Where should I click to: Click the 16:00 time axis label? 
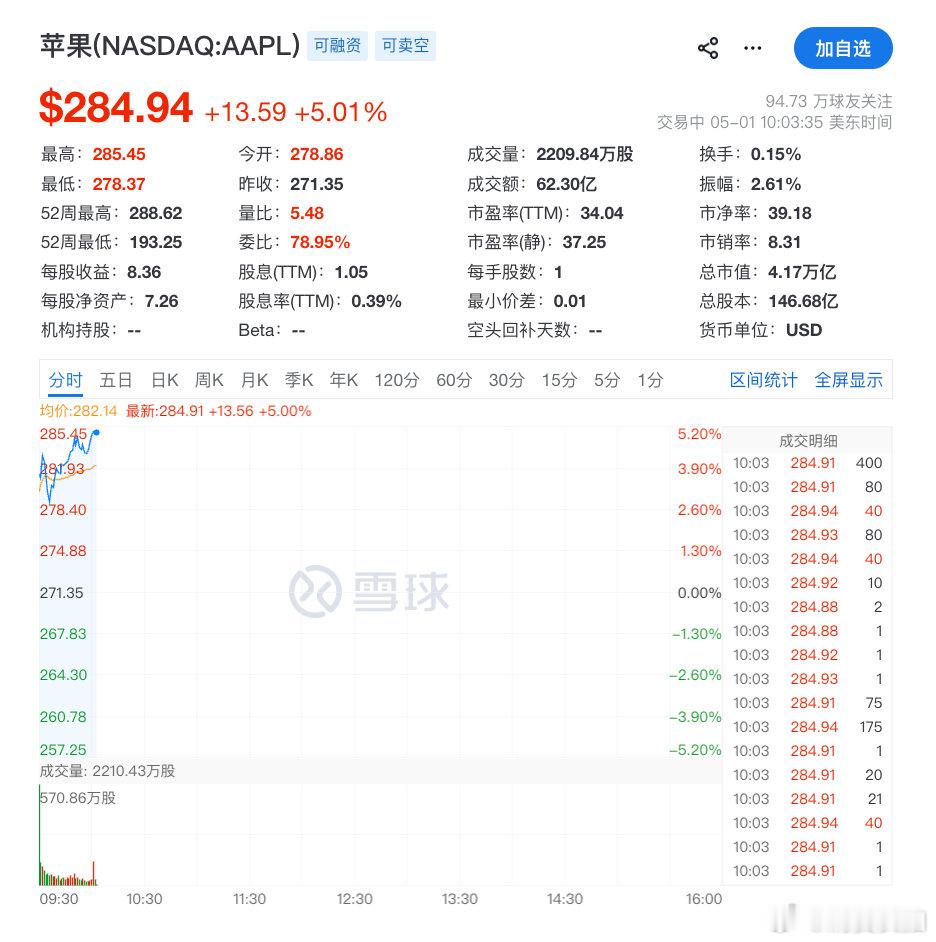(x=704, y=899)
